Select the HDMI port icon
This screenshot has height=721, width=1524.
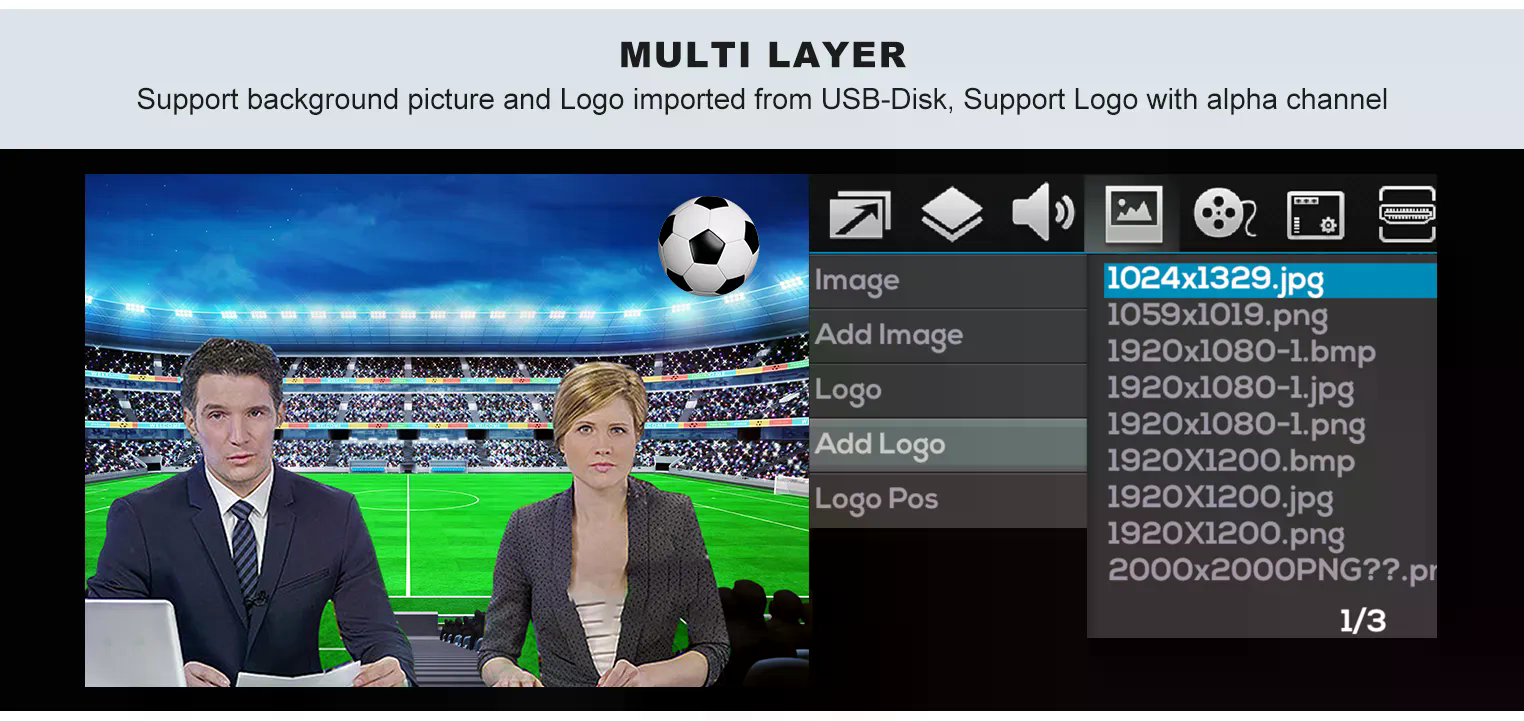pos(1407,214)
